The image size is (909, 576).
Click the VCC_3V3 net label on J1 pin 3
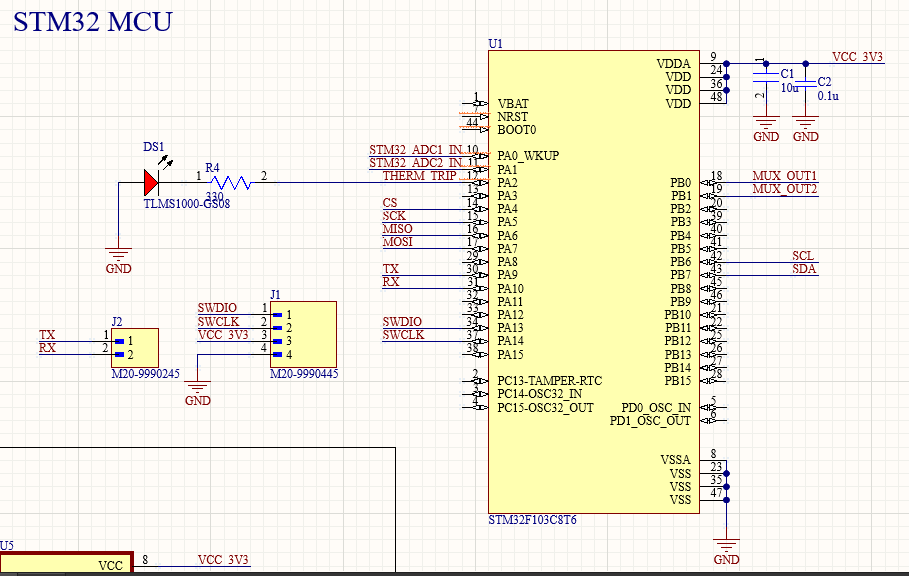(223, 335)
